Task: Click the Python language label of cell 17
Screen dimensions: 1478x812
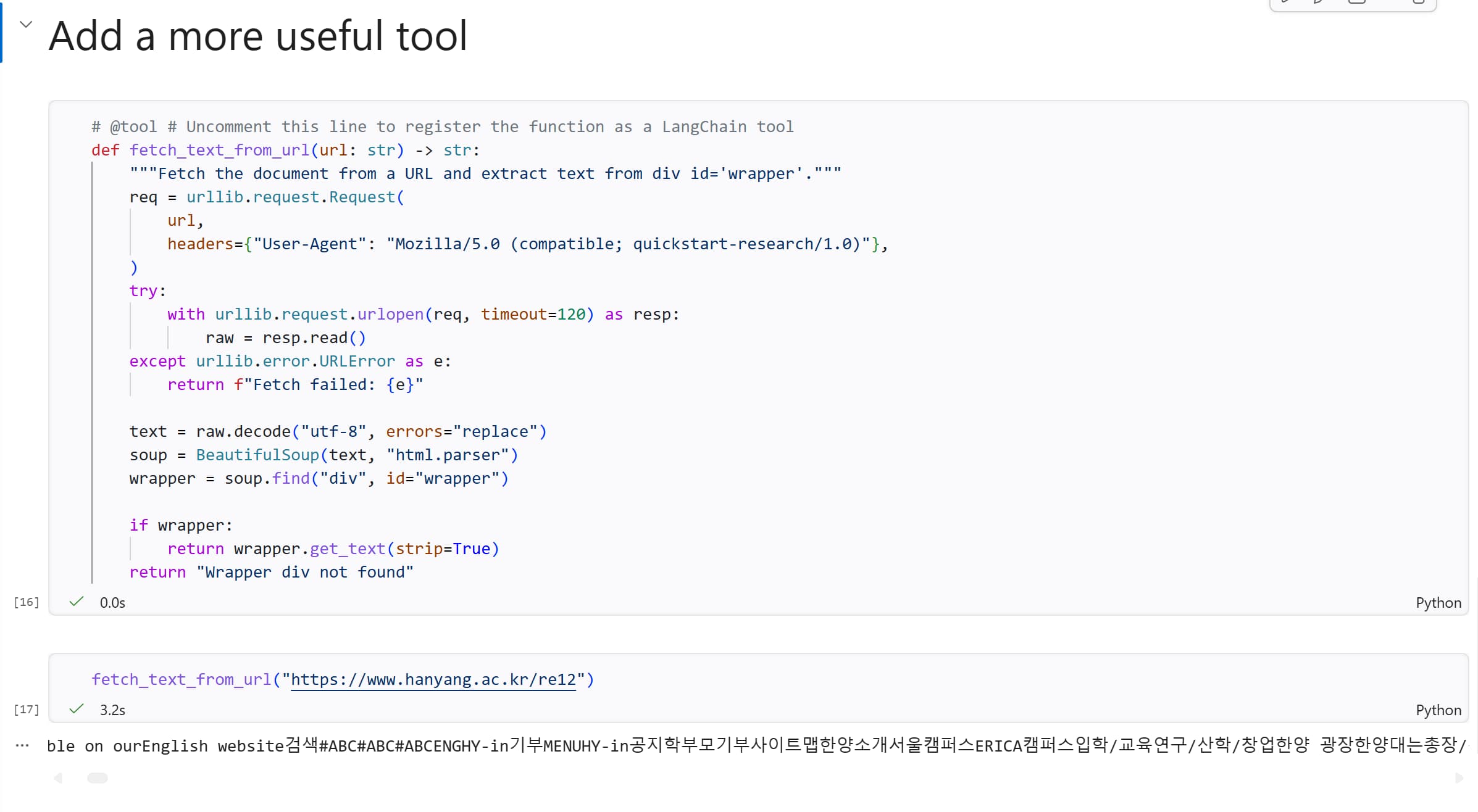Action: (x=1438, y=710)
